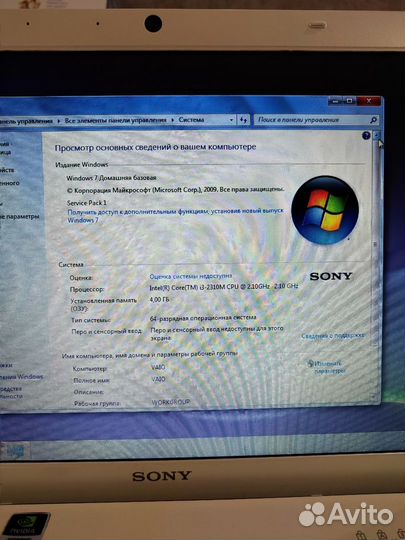Open the help question mark icon

click(x=366, y=135)
